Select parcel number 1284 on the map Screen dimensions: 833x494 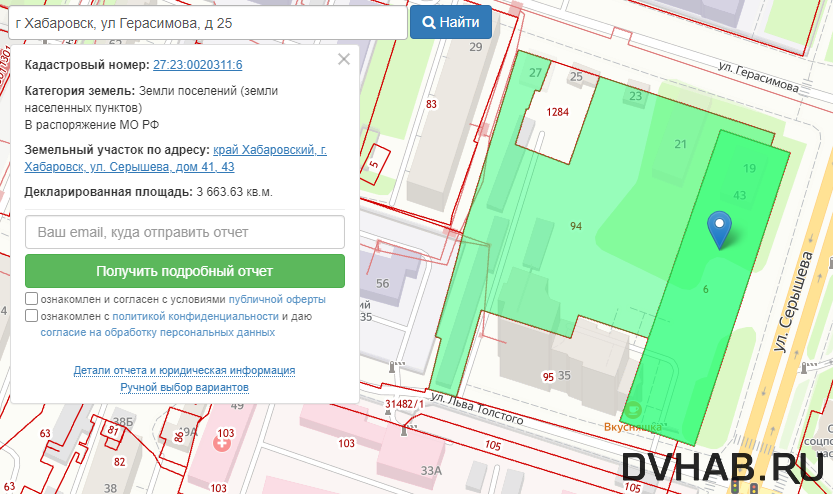coord(557,112)
